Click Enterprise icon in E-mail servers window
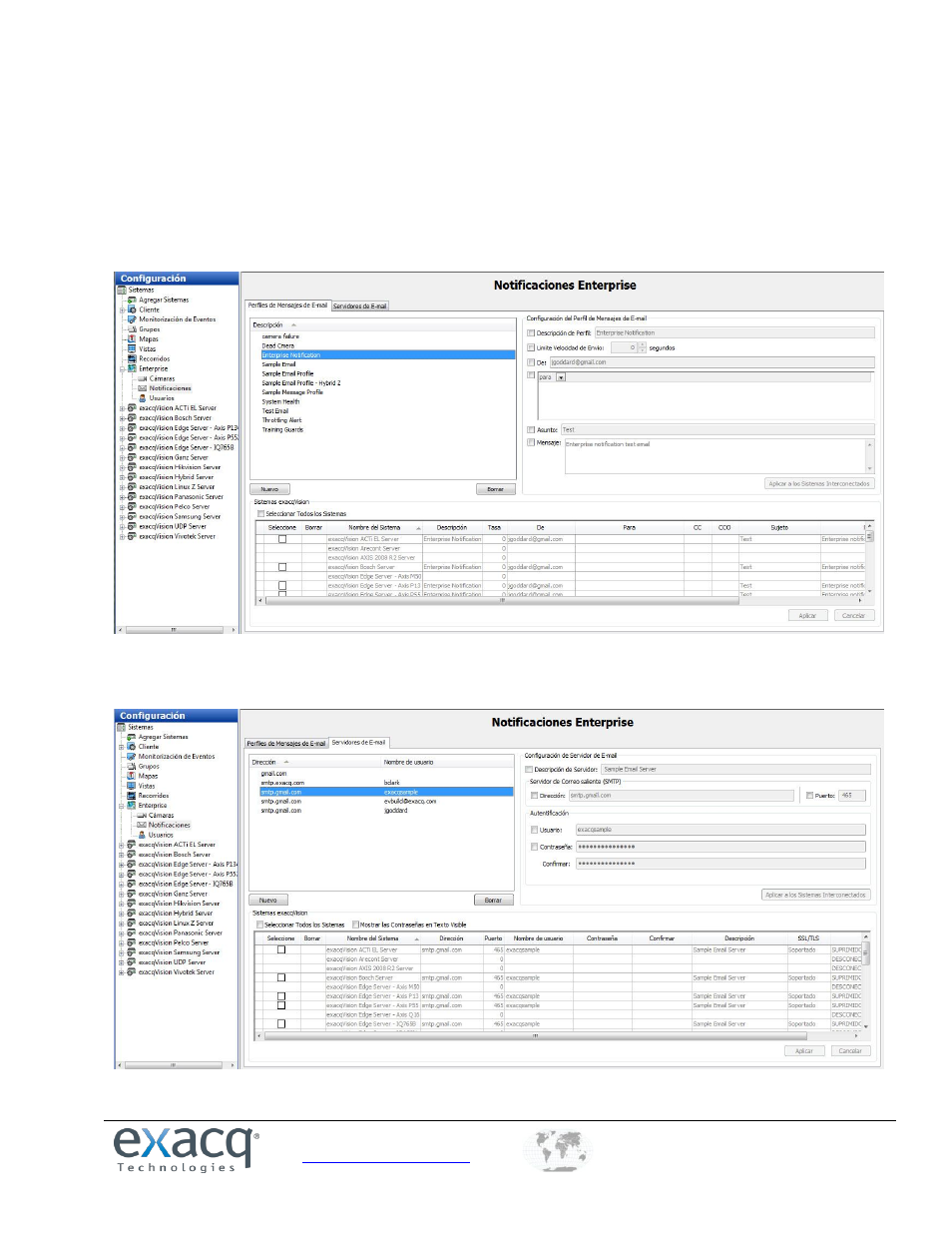Image resolution: width=952 pixels, height=1233 pixels. (x=131, y=806)
